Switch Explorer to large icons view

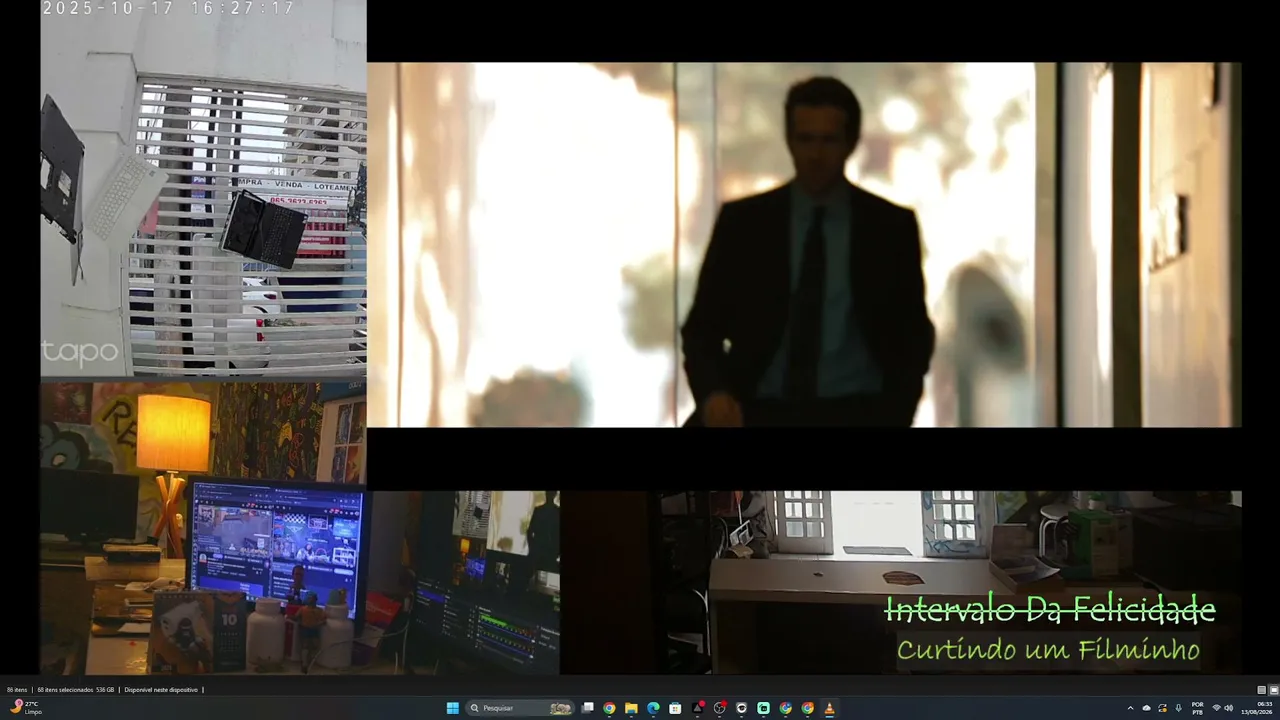[x=1274, y=690]
